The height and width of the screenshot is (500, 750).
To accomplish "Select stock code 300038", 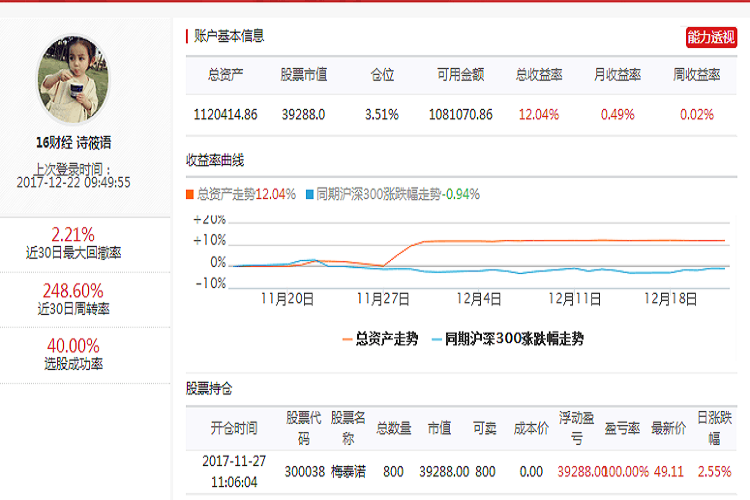I will [303, 471].
